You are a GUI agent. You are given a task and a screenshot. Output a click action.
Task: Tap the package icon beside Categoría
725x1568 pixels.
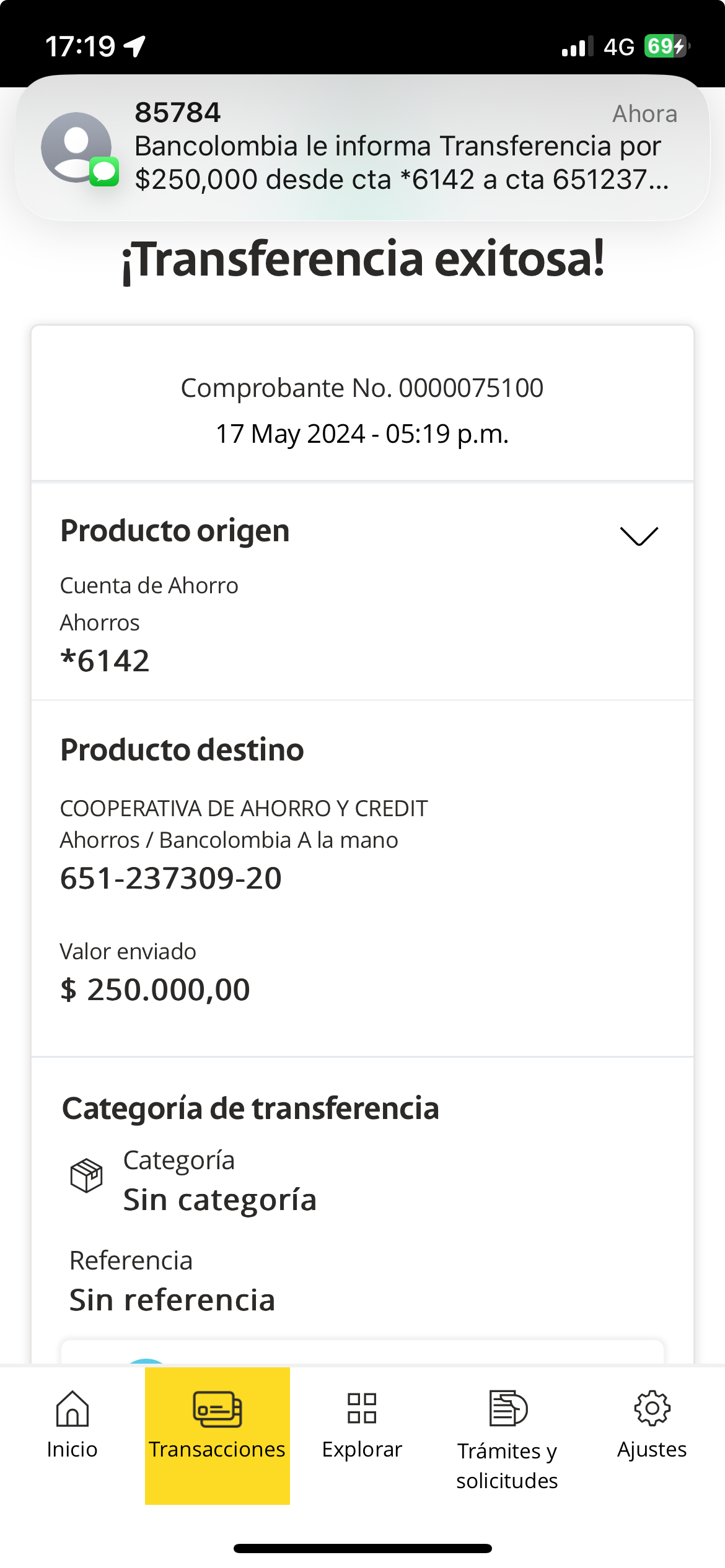point(86,1175)
